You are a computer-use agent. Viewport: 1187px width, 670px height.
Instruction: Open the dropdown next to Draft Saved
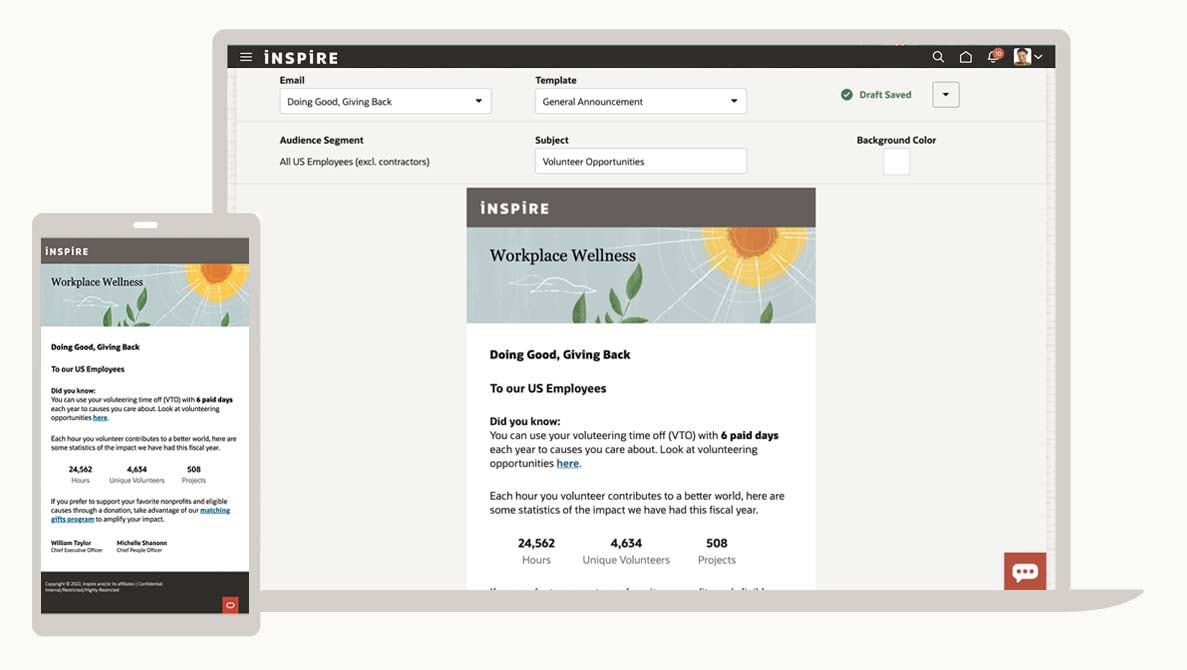click(945, 94)
